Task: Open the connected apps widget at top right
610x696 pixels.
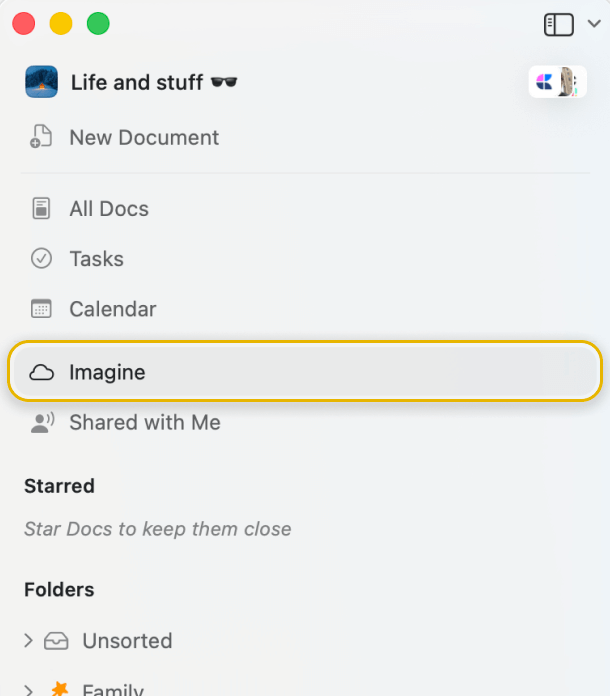Action: (x=557, y=82)
